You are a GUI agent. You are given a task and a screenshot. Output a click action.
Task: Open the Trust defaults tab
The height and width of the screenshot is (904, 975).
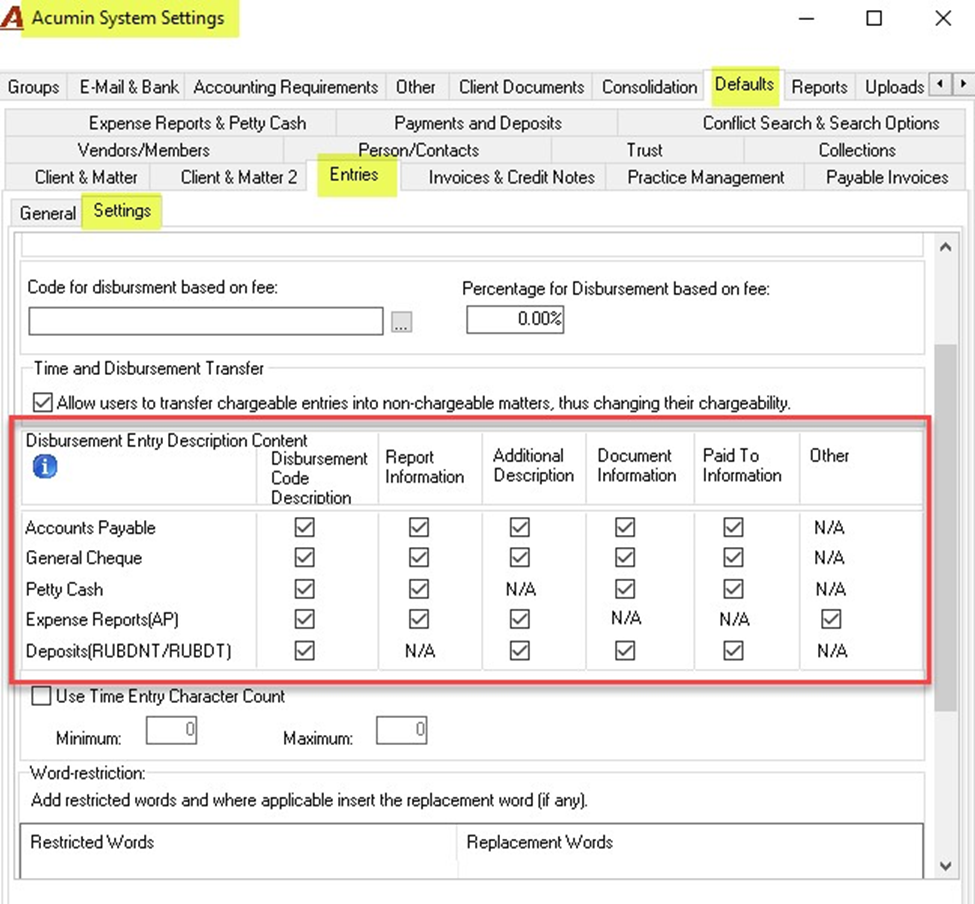tap(644, 150)
